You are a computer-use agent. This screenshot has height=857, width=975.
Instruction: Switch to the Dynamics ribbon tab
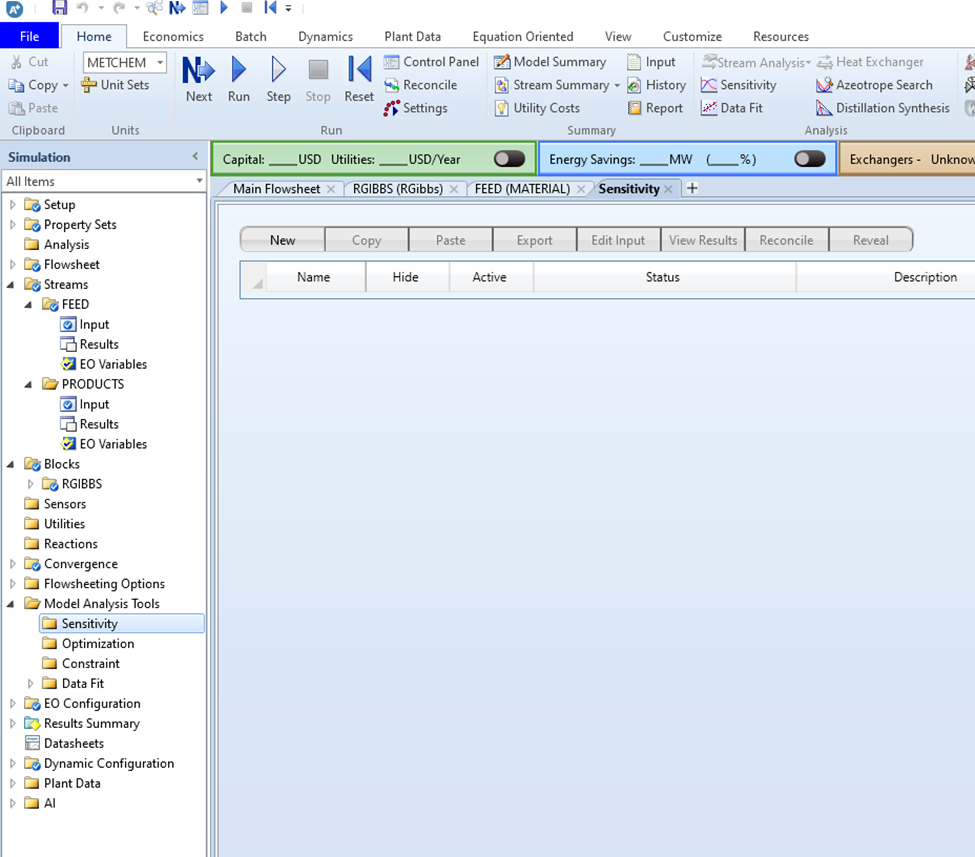[325, 36]
